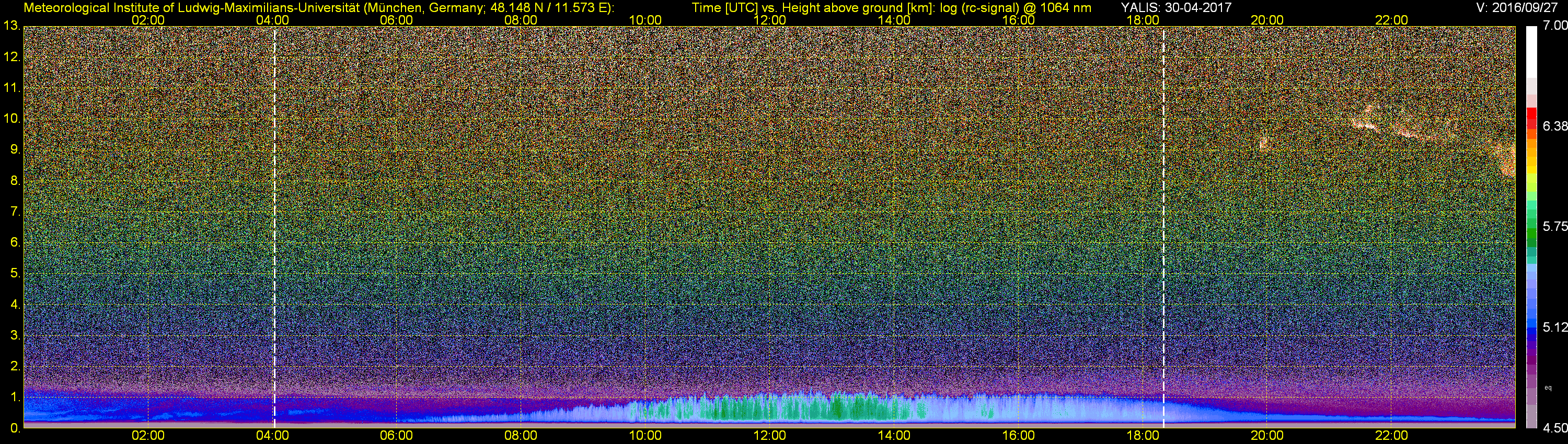Click the 02:00 label on the top time axis

click(148, 20)
